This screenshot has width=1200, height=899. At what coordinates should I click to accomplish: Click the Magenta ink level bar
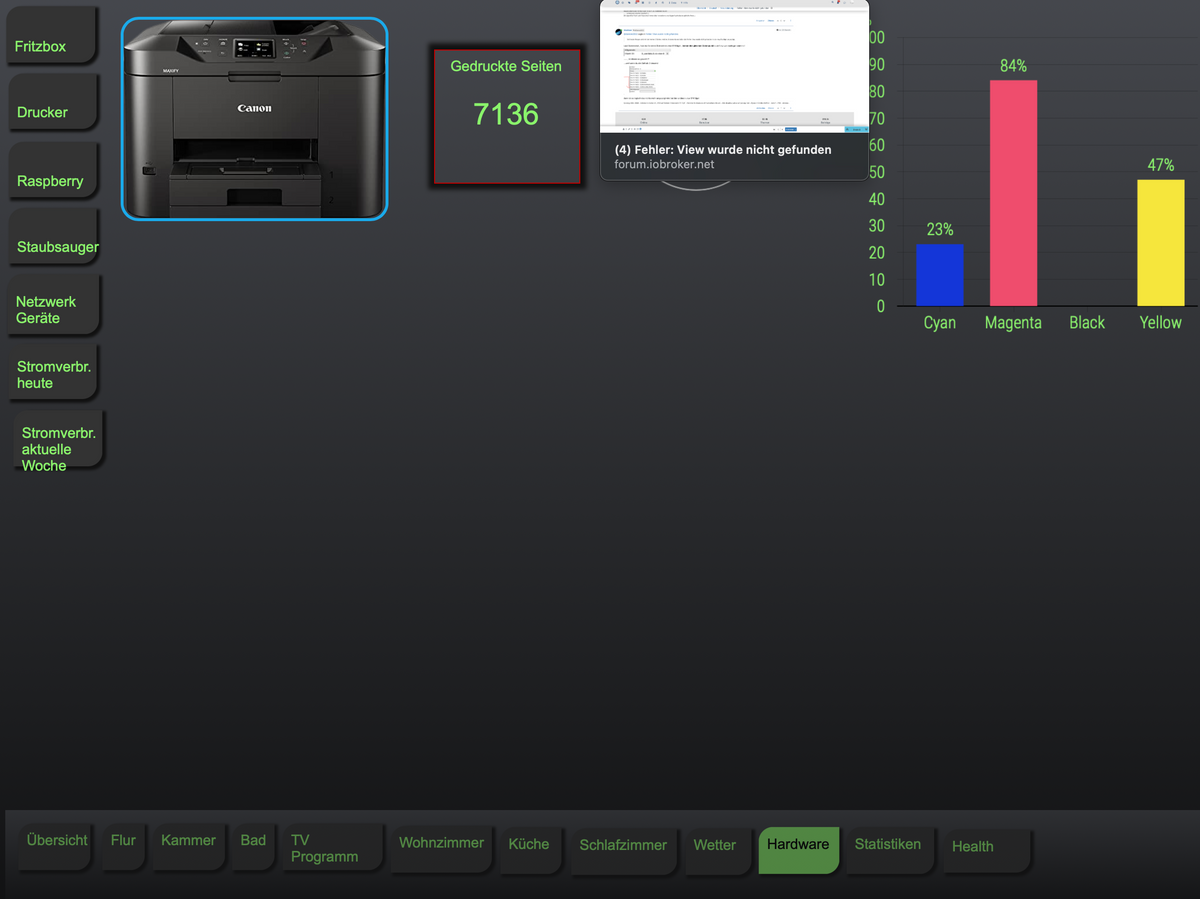click(1013, 193)
